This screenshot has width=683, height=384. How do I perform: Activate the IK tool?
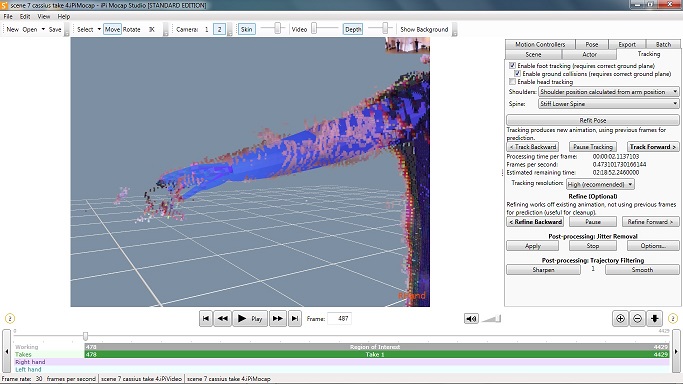(x=152, y=29)
